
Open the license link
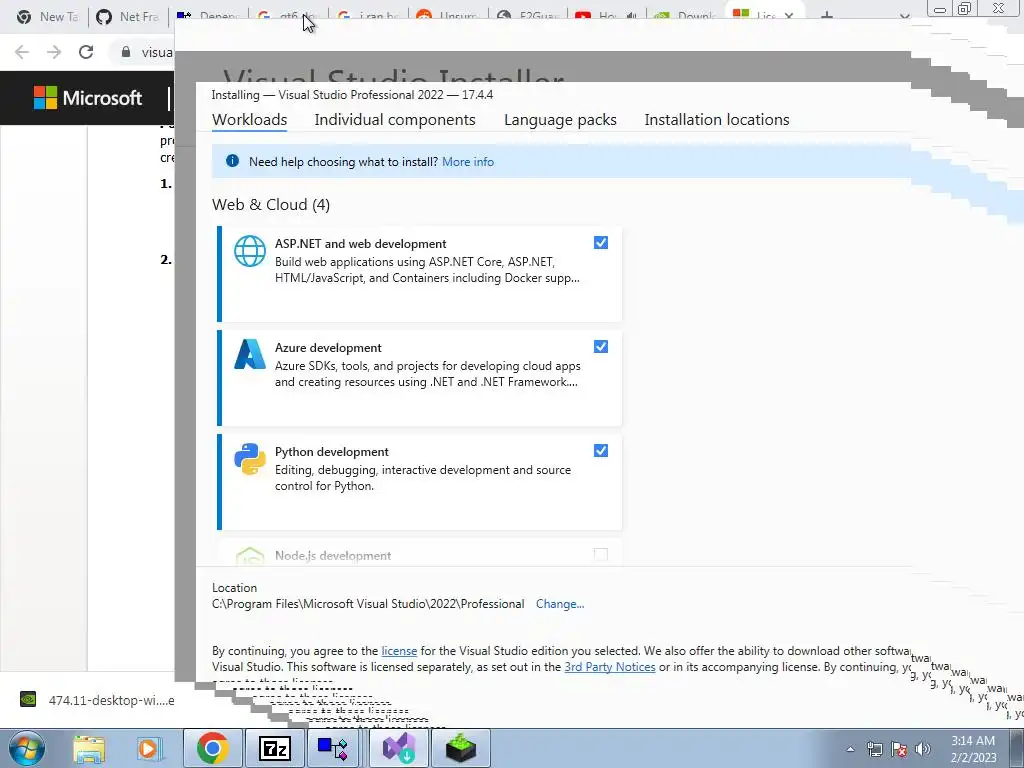click(399, 651)
